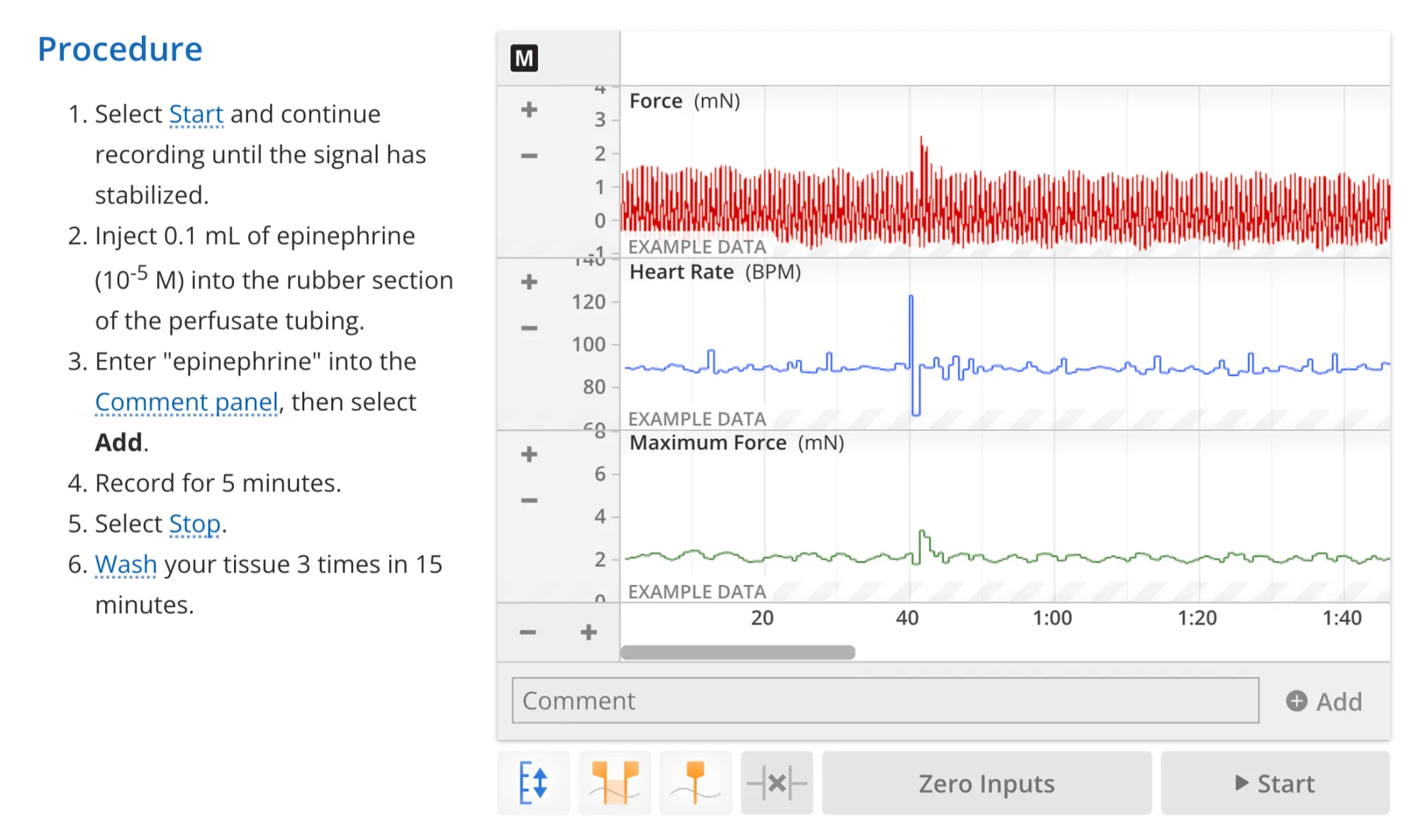Click the Comment text input field
The width and height of the screenshot is (1418, 840).
click(883, 699)
